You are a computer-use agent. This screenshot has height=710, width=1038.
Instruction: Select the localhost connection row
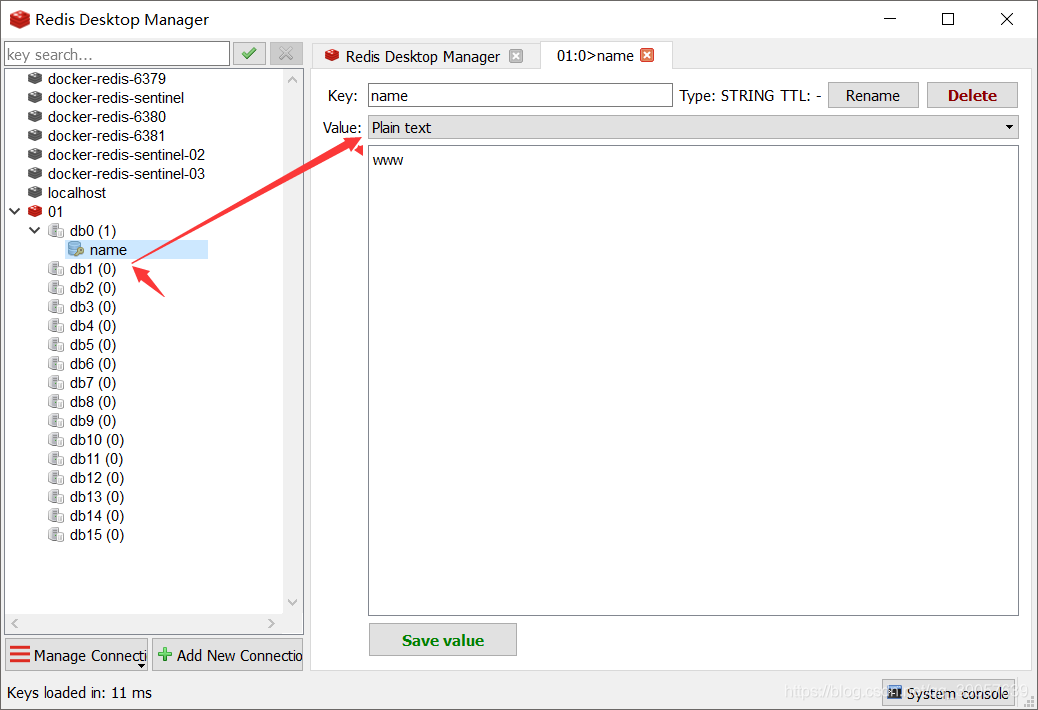[x=77, y=193]
